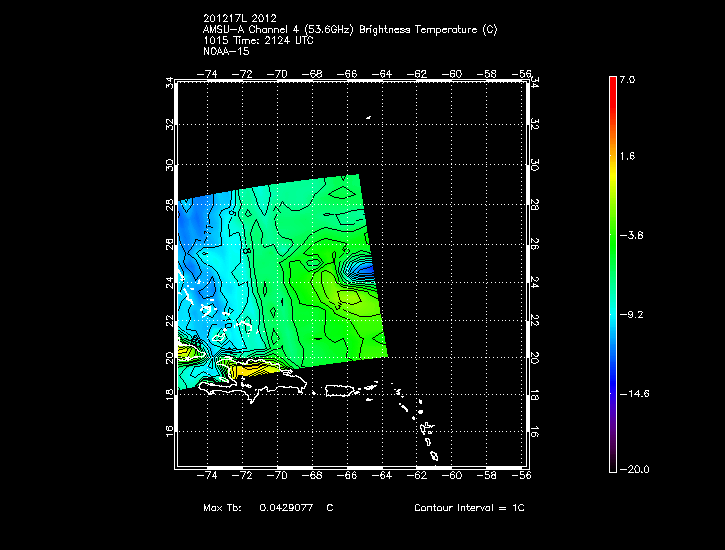Click the bottom axis longitude label "-62"

[417, 475]
